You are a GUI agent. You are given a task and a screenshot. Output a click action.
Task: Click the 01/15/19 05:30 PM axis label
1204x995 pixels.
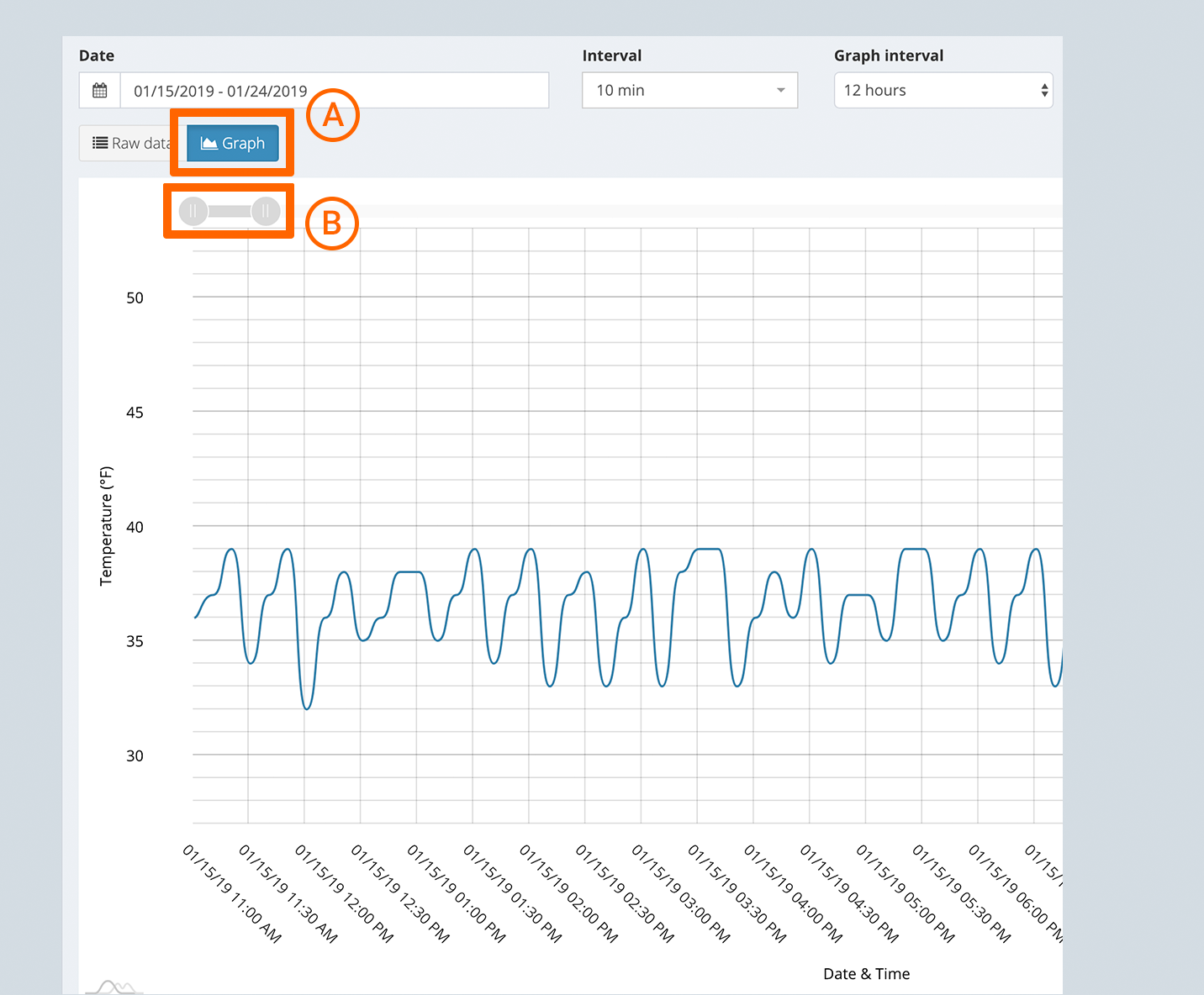pos(961,893)
